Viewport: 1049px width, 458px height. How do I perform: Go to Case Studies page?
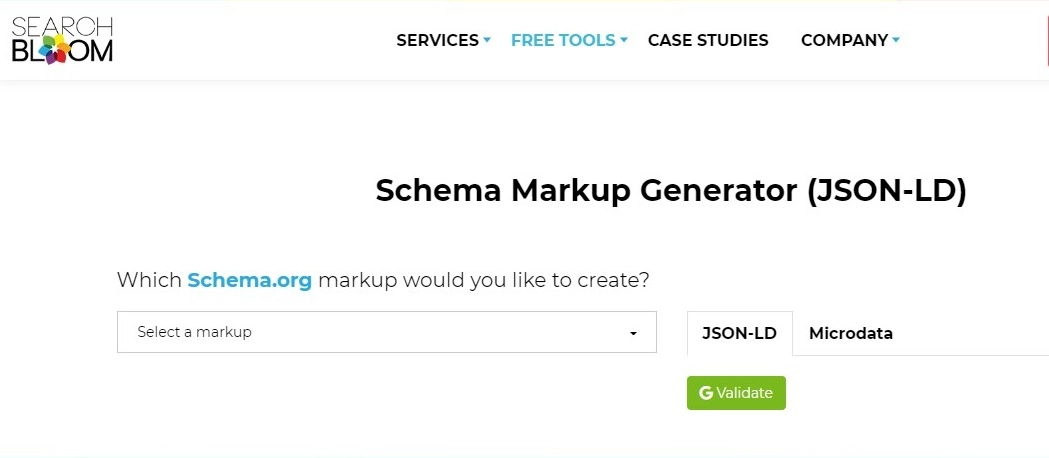point(708,40)
